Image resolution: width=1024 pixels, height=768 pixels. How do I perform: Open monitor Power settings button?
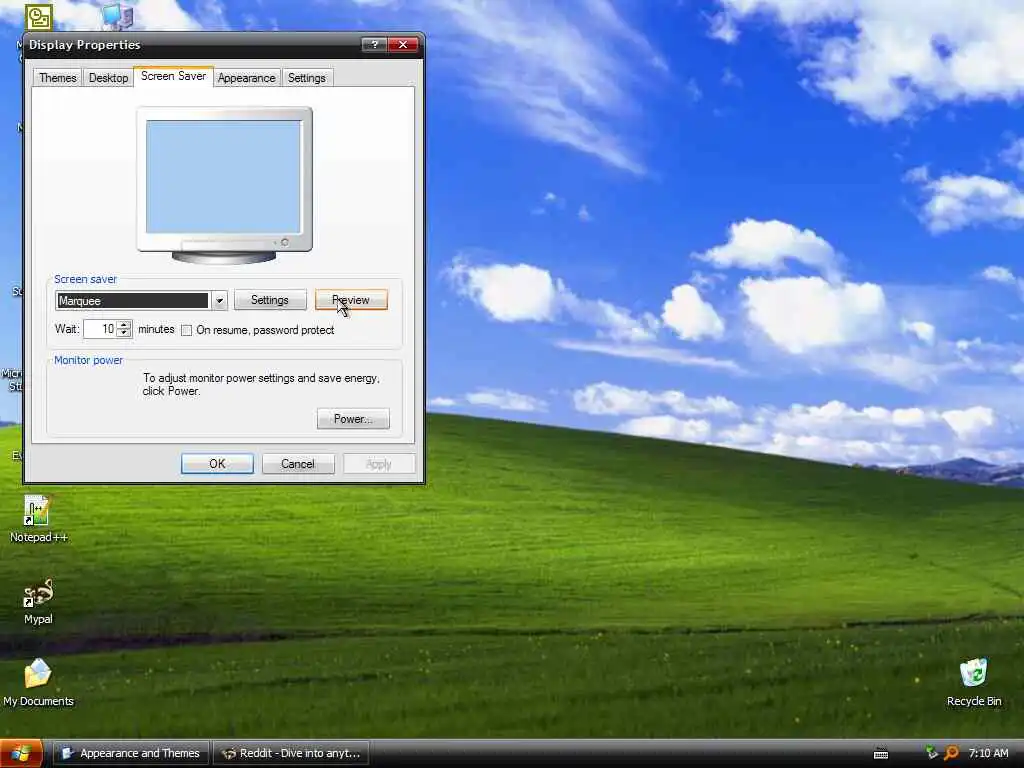pyautogui.click(x=353, y=419)
